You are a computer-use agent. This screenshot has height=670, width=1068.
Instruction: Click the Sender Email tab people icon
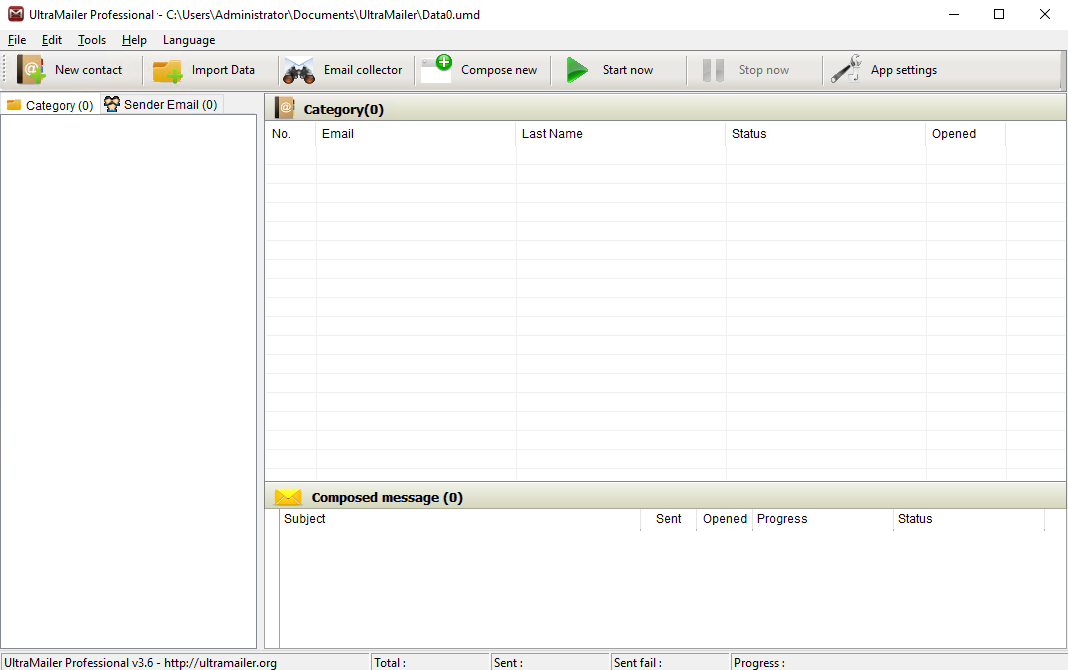tap(112, 104)
